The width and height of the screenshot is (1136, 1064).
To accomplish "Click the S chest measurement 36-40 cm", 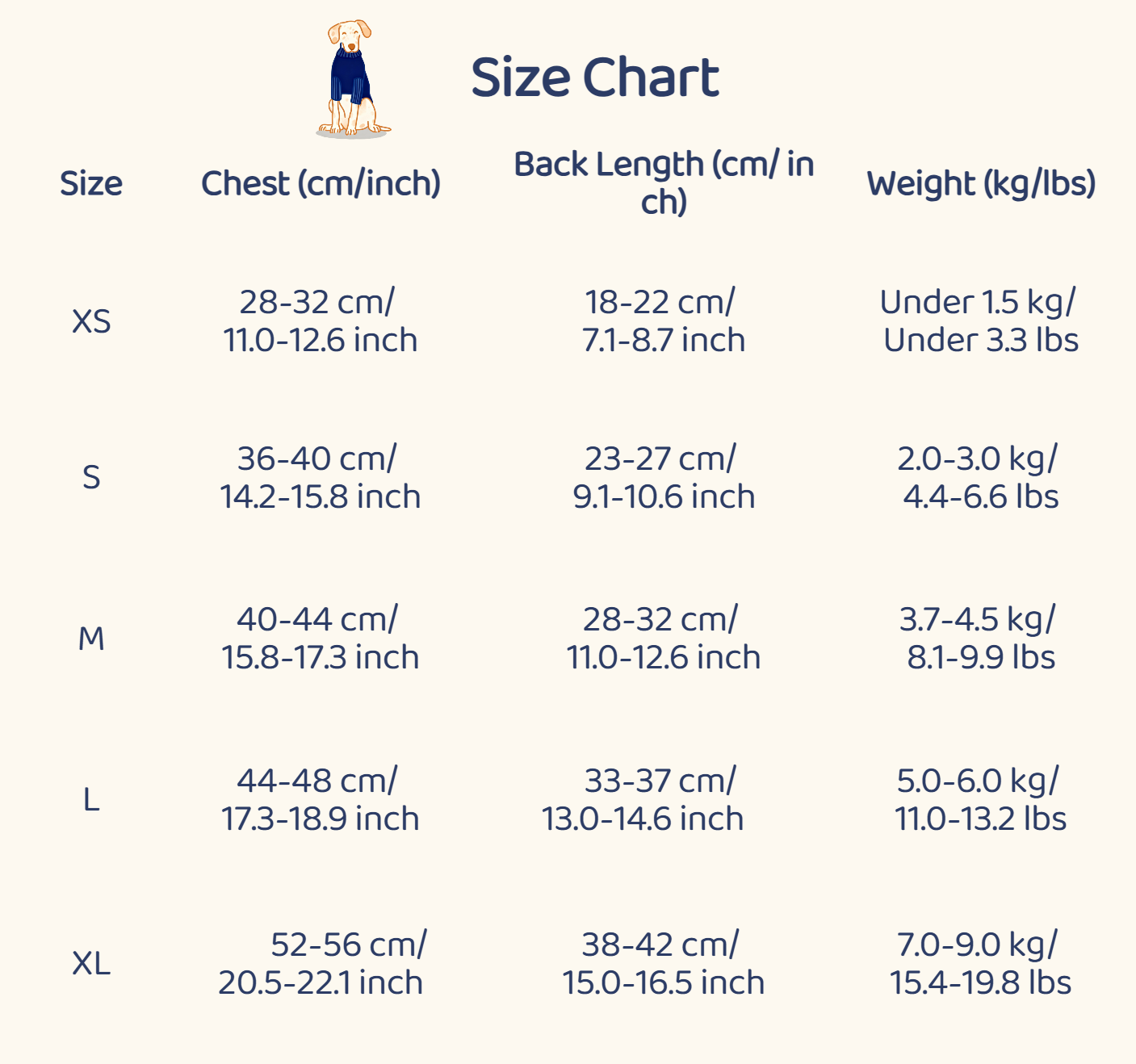I will 321,477.
